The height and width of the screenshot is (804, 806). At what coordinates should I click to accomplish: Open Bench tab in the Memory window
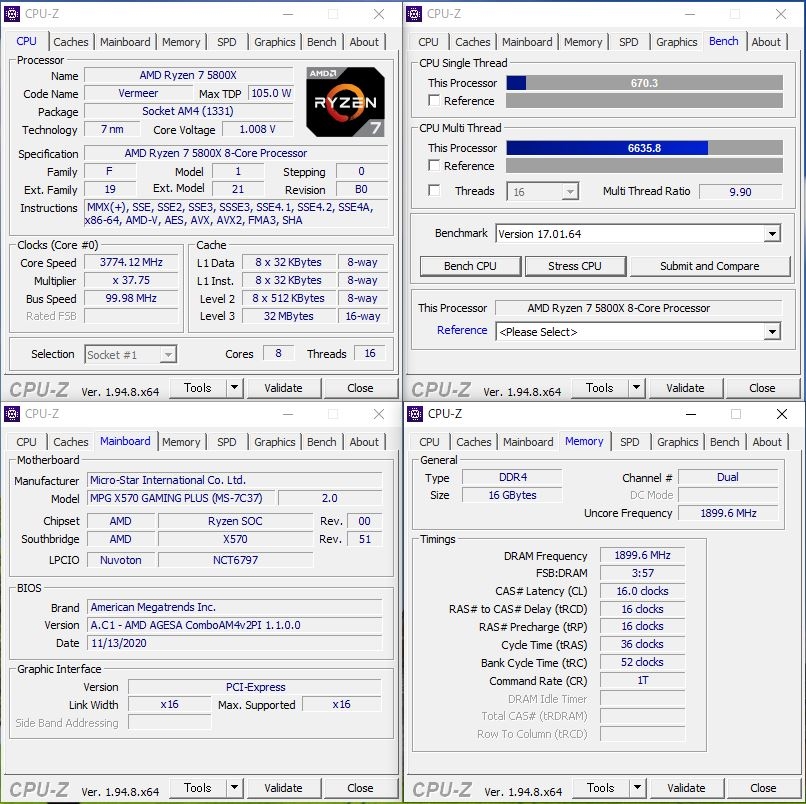(x=724, y=442)
